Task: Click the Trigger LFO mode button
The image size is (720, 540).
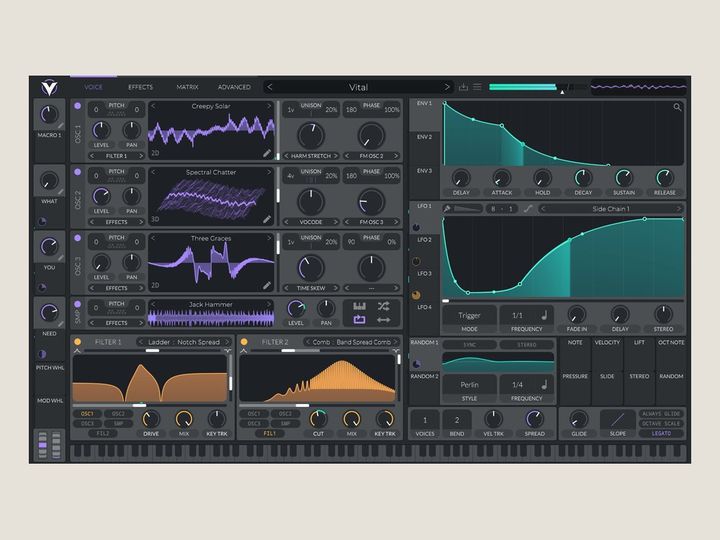Action: pyautogui.click(x=469, y=315)
